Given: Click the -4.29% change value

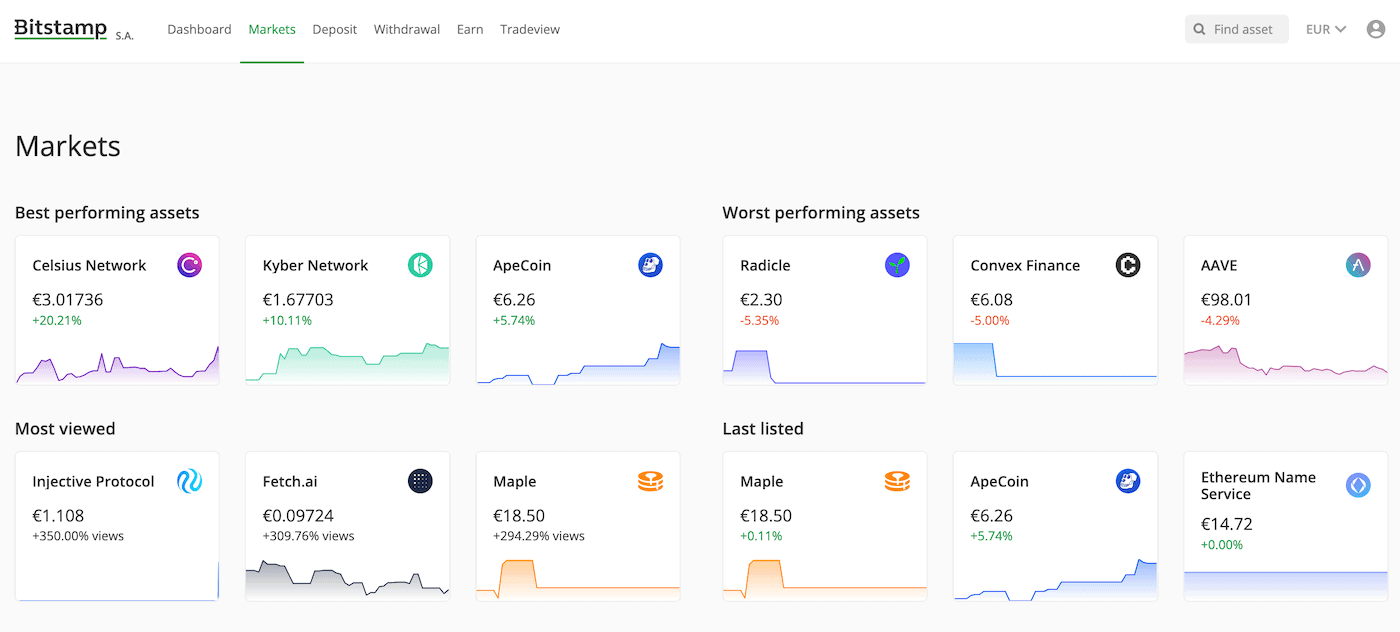Looking at the screenshot, I should 1220,321.
